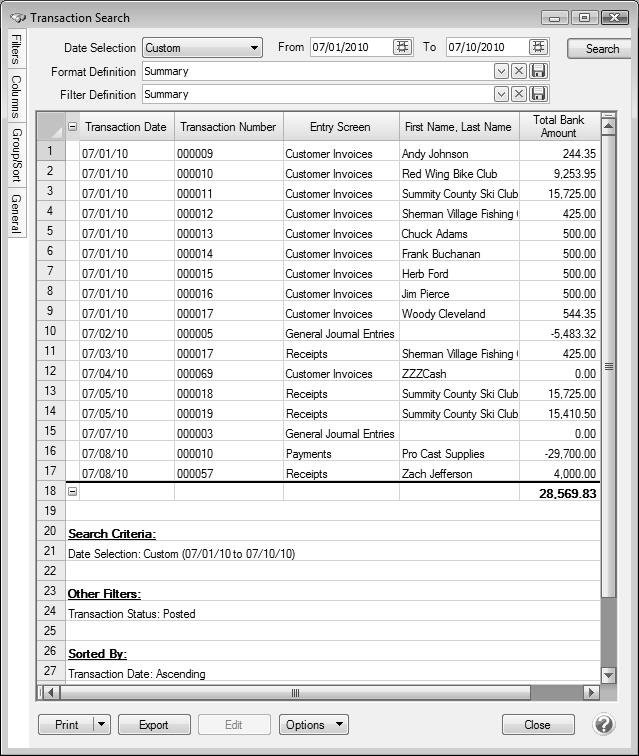The image size is (639, 756).
Task: Collapse the totals row 18 expander
Action: pos(72,492)
